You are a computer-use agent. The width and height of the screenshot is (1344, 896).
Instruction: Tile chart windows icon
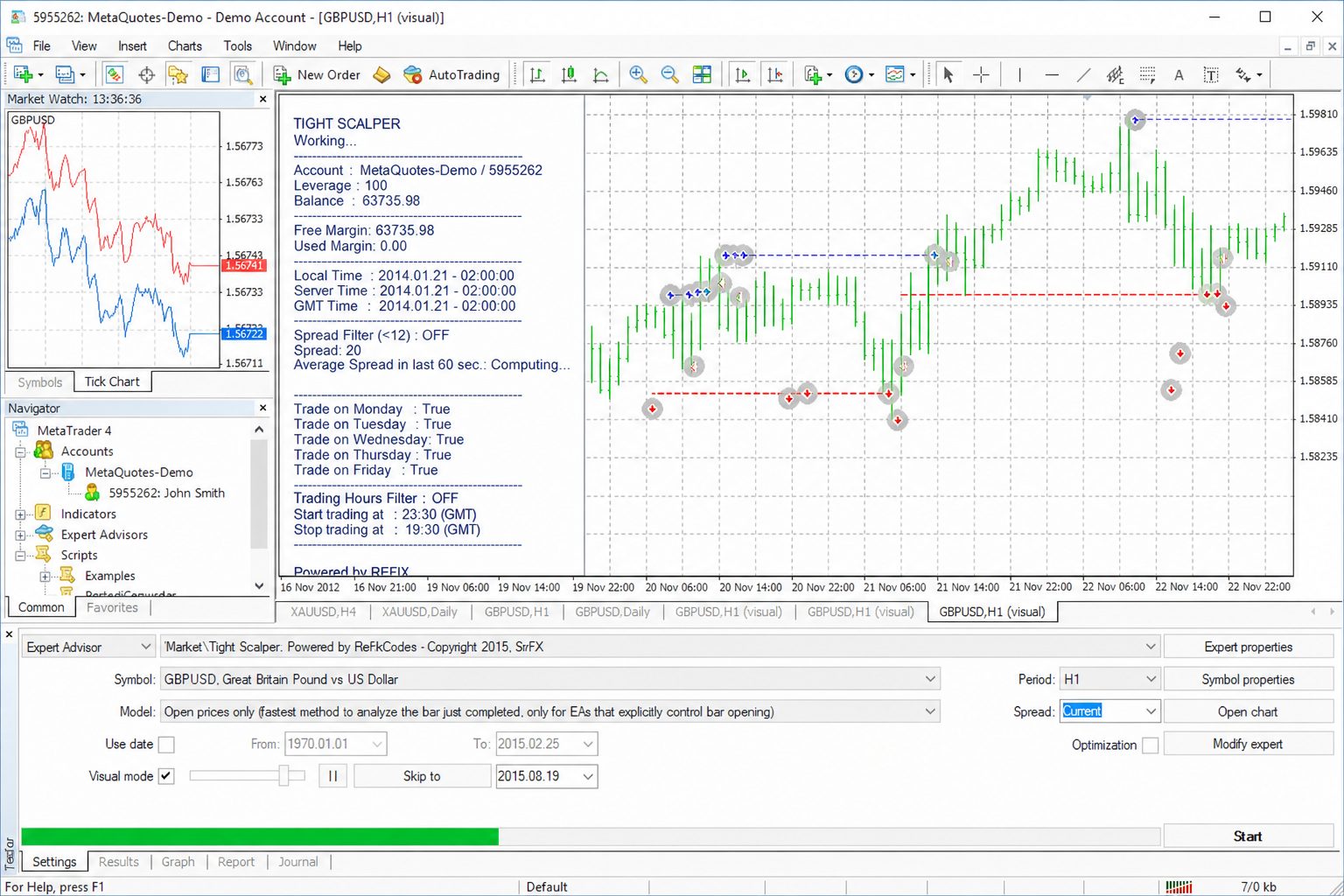[702, 74]
